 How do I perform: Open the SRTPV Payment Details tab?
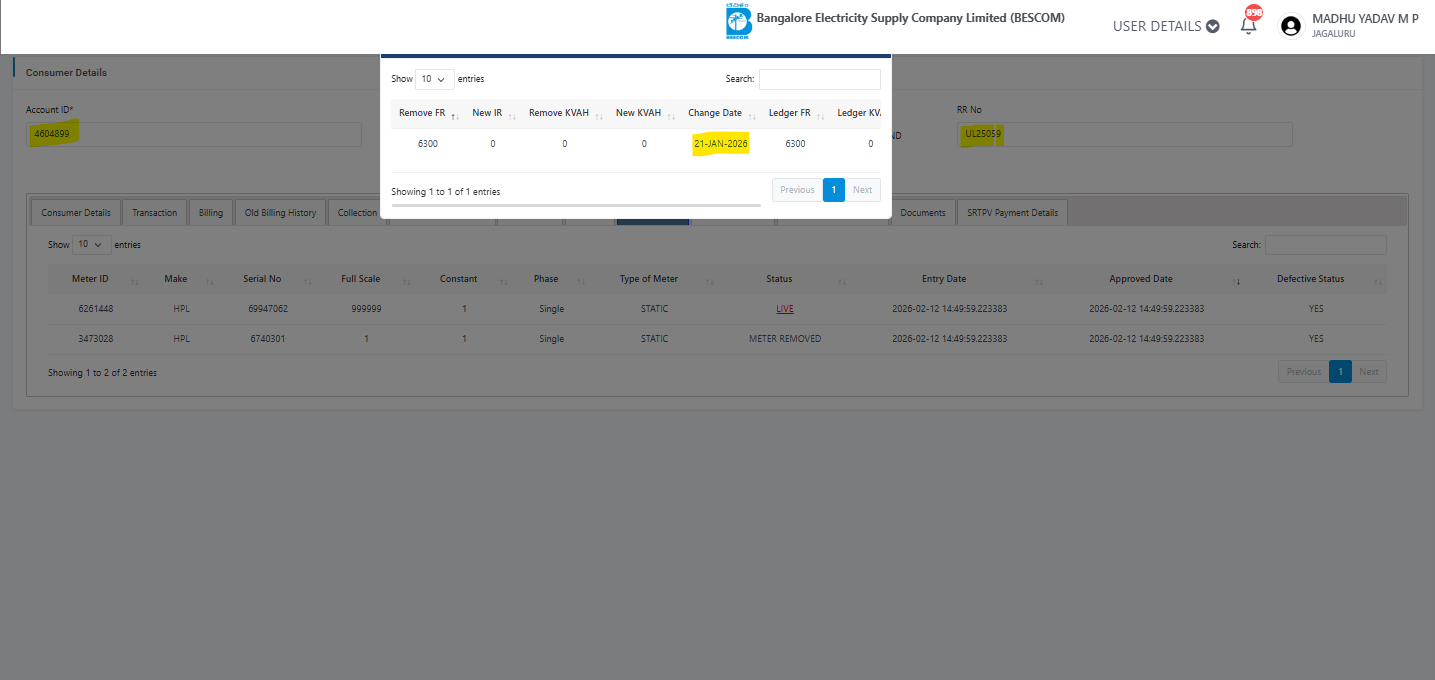pos(1012,213)
